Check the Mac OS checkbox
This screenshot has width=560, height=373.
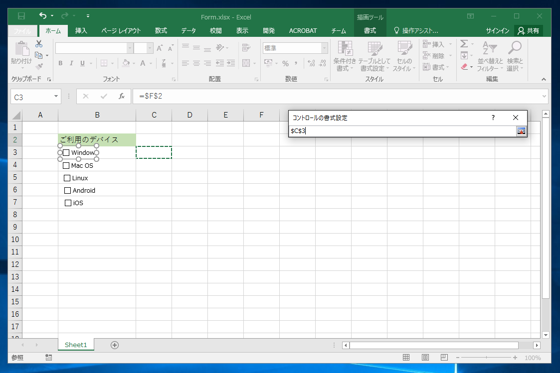[x=66, y=165]
